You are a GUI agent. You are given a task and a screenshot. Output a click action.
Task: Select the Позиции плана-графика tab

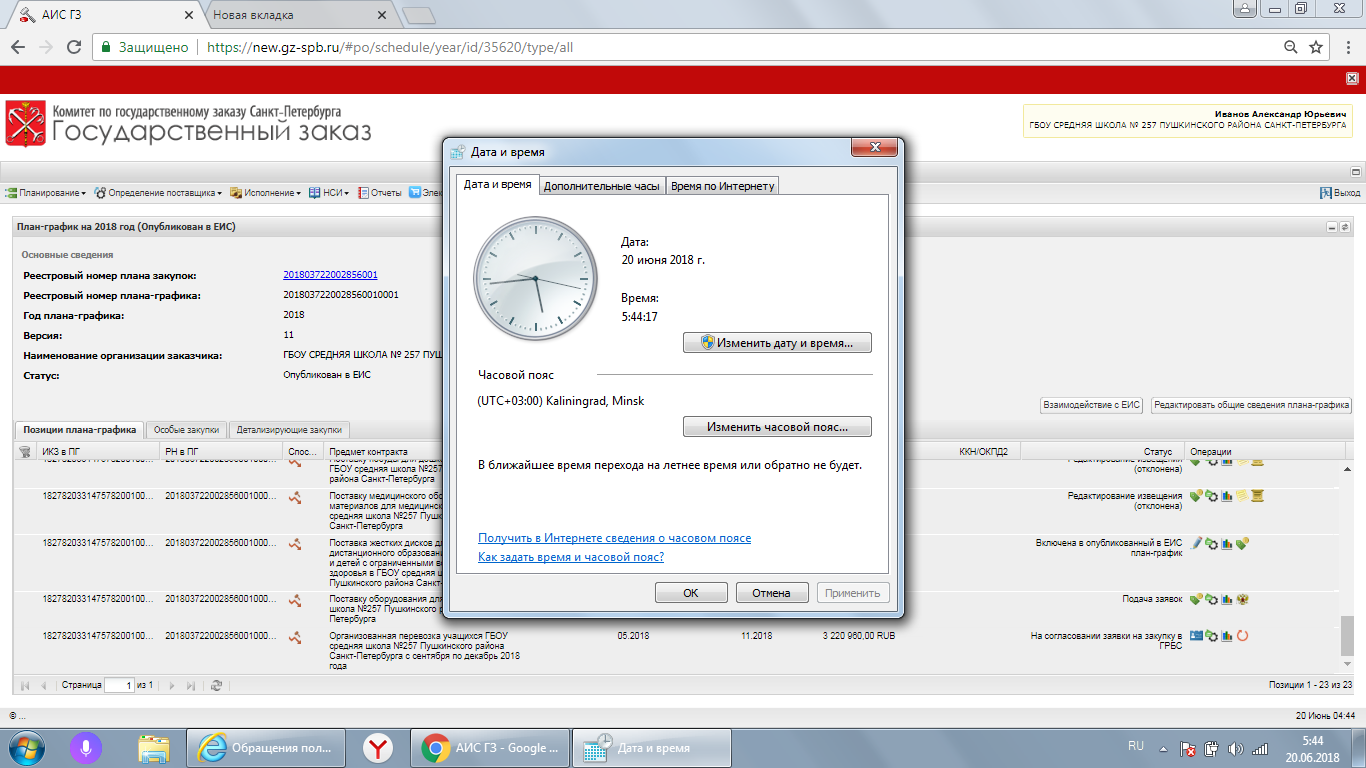pyautogui.click(x=79, y=430)
